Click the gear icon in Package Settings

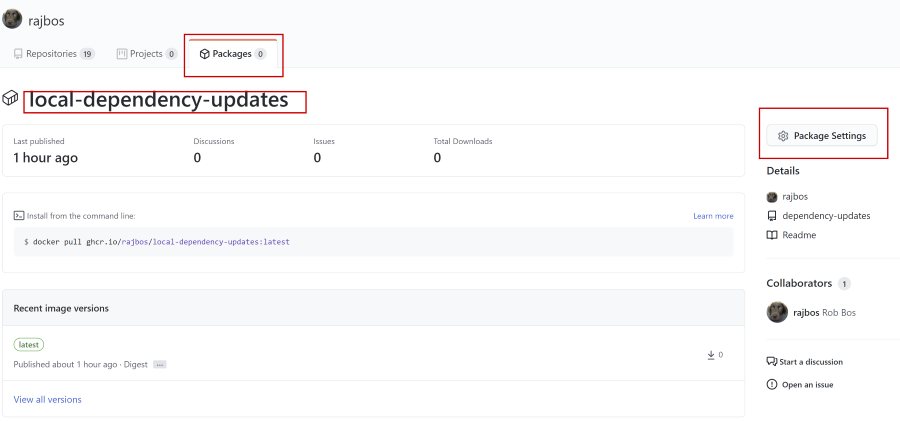tap(783, 136)
